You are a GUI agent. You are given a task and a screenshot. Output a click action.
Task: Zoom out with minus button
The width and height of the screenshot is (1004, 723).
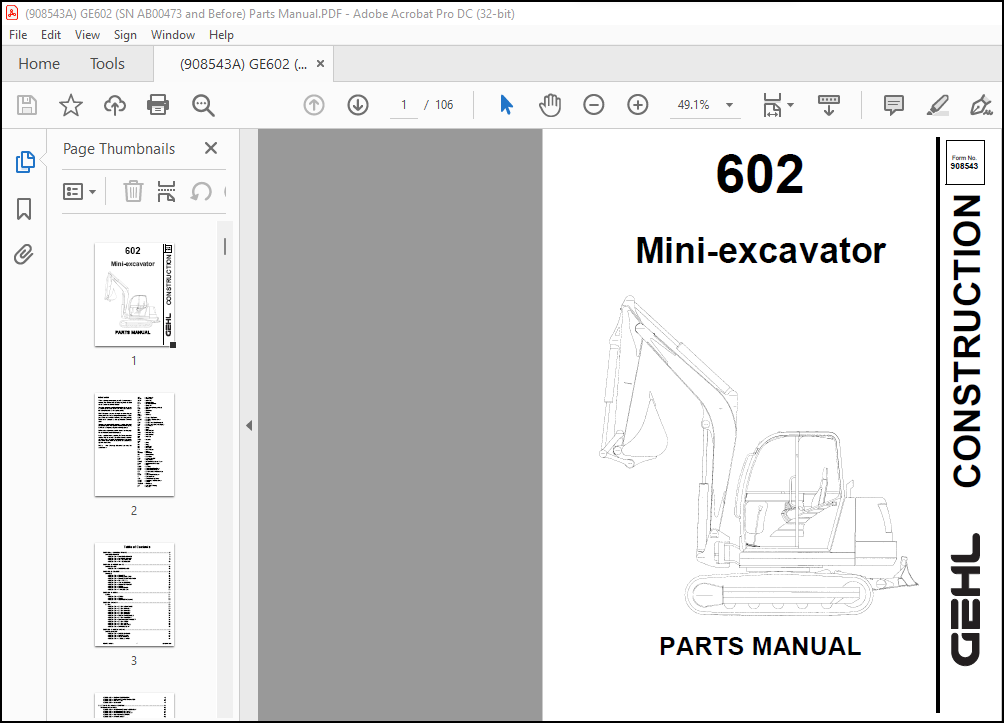594,105
